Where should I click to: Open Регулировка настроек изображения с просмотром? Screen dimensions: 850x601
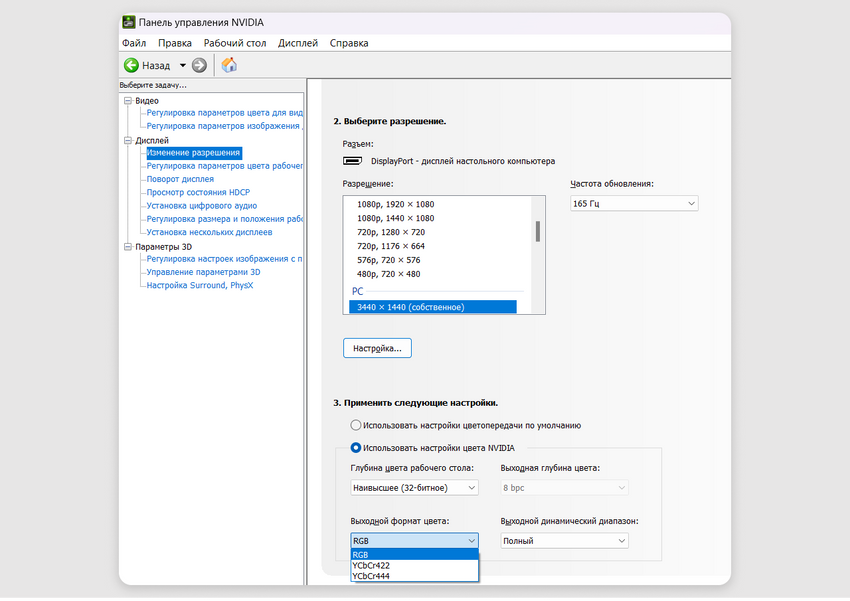tap(224, 259)
